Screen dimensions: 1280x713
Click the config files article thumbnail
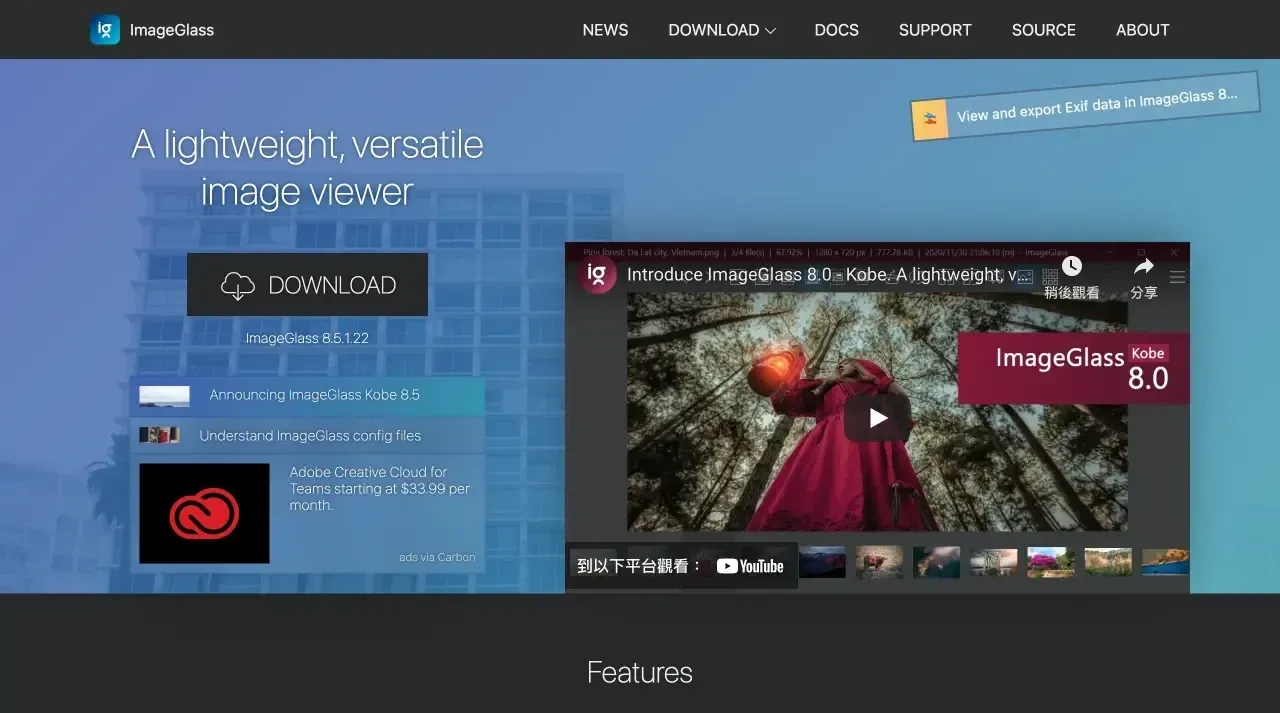[160, 435]
